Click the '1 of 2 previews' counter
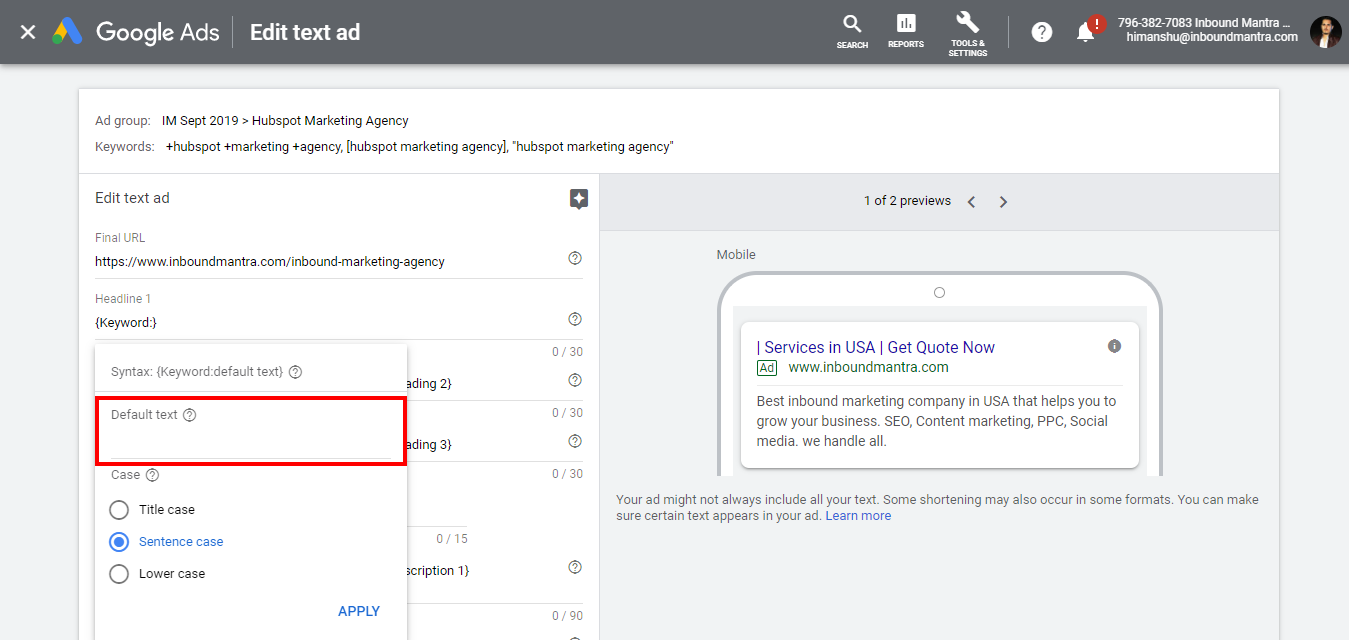1349x640 pixels. [907, 201]
